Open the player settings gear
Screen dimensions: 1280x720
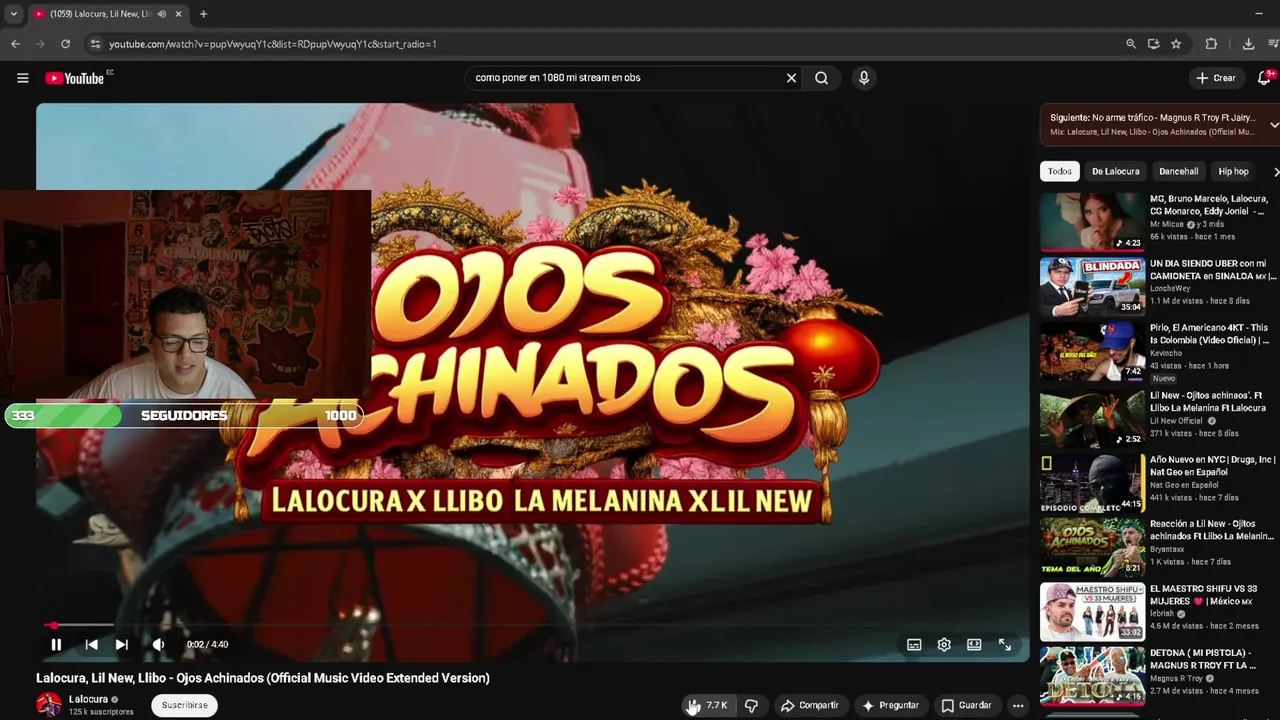[944, 645]
